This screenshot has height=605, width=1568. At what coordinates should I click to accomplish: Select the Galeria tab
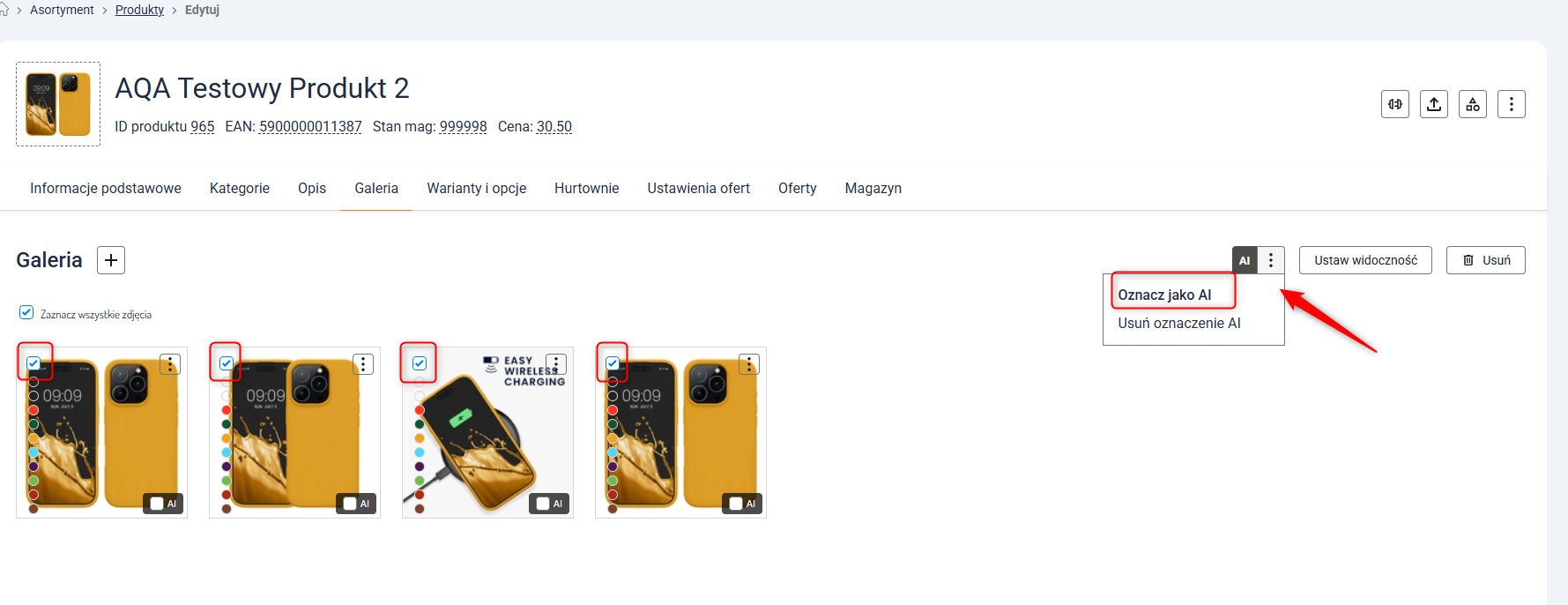376,188
